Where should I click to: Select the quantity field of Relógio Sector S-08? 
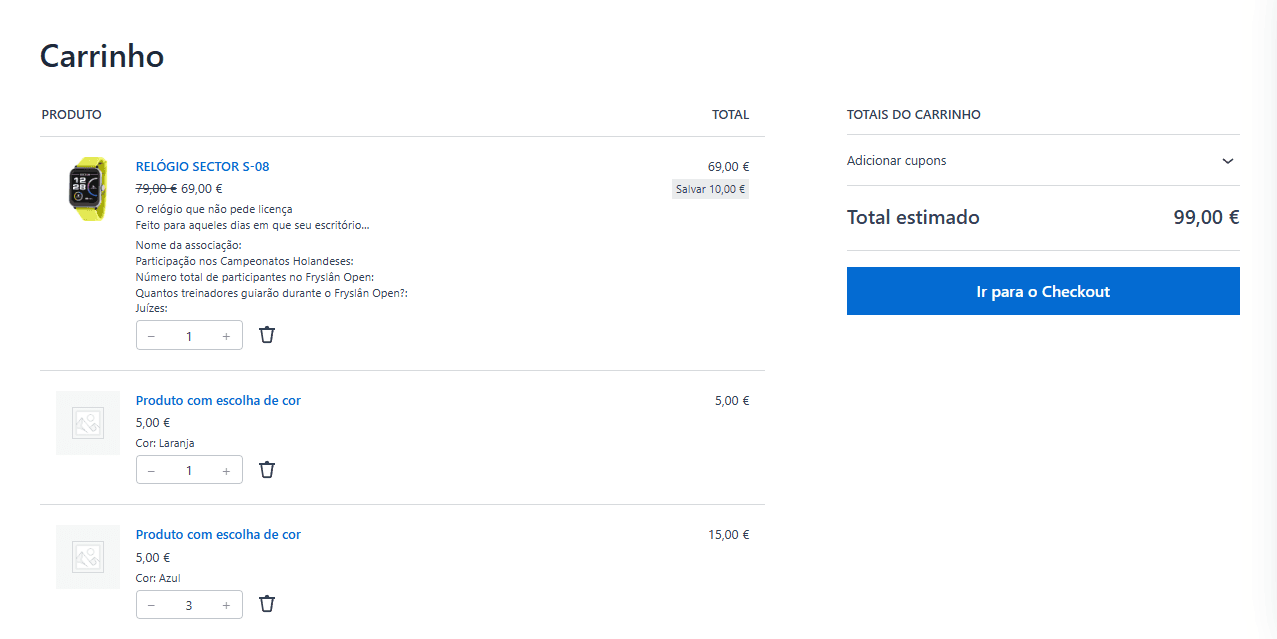point(189,334)
